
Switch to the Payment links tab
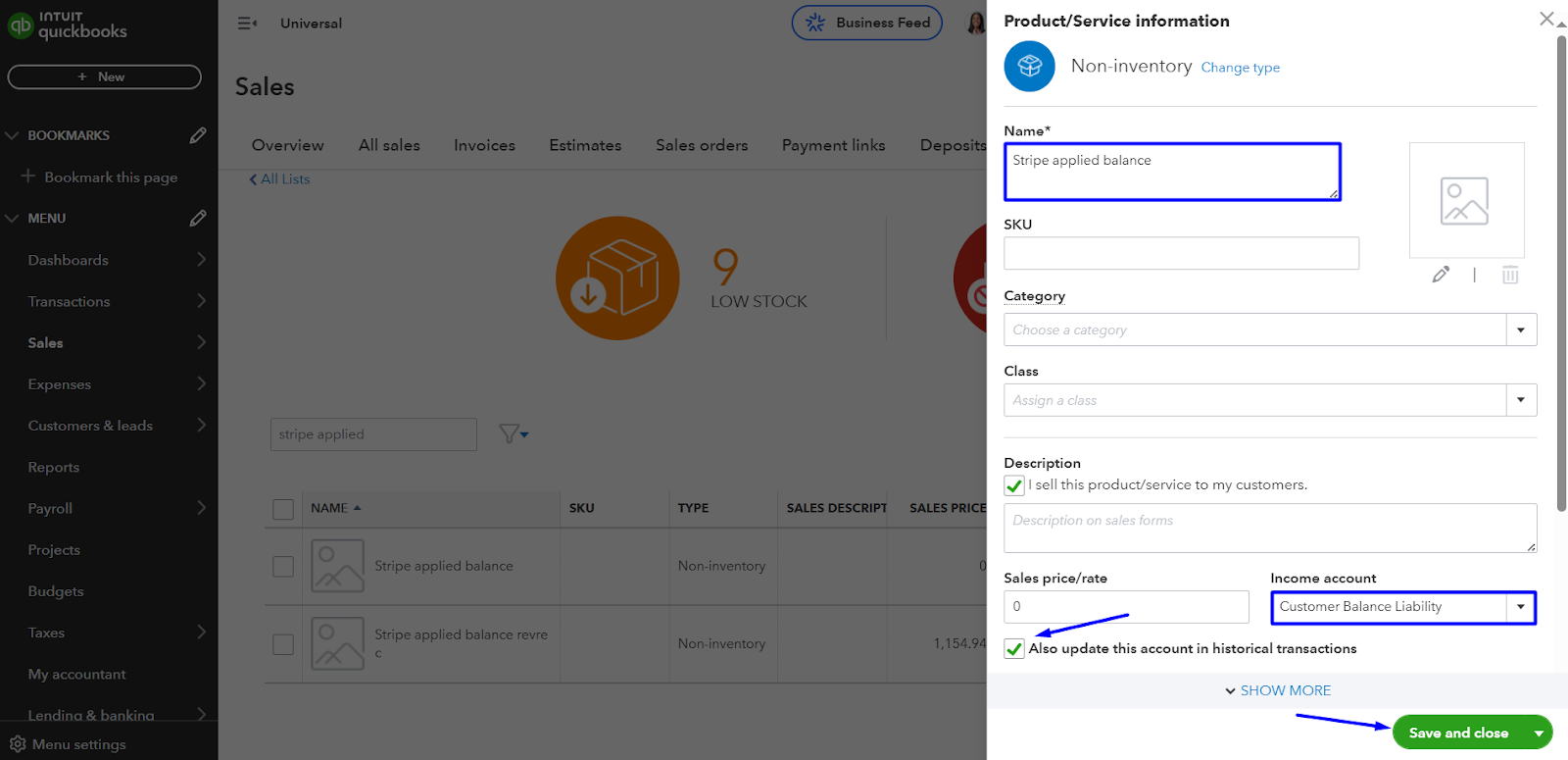click(x=833, y=145)
